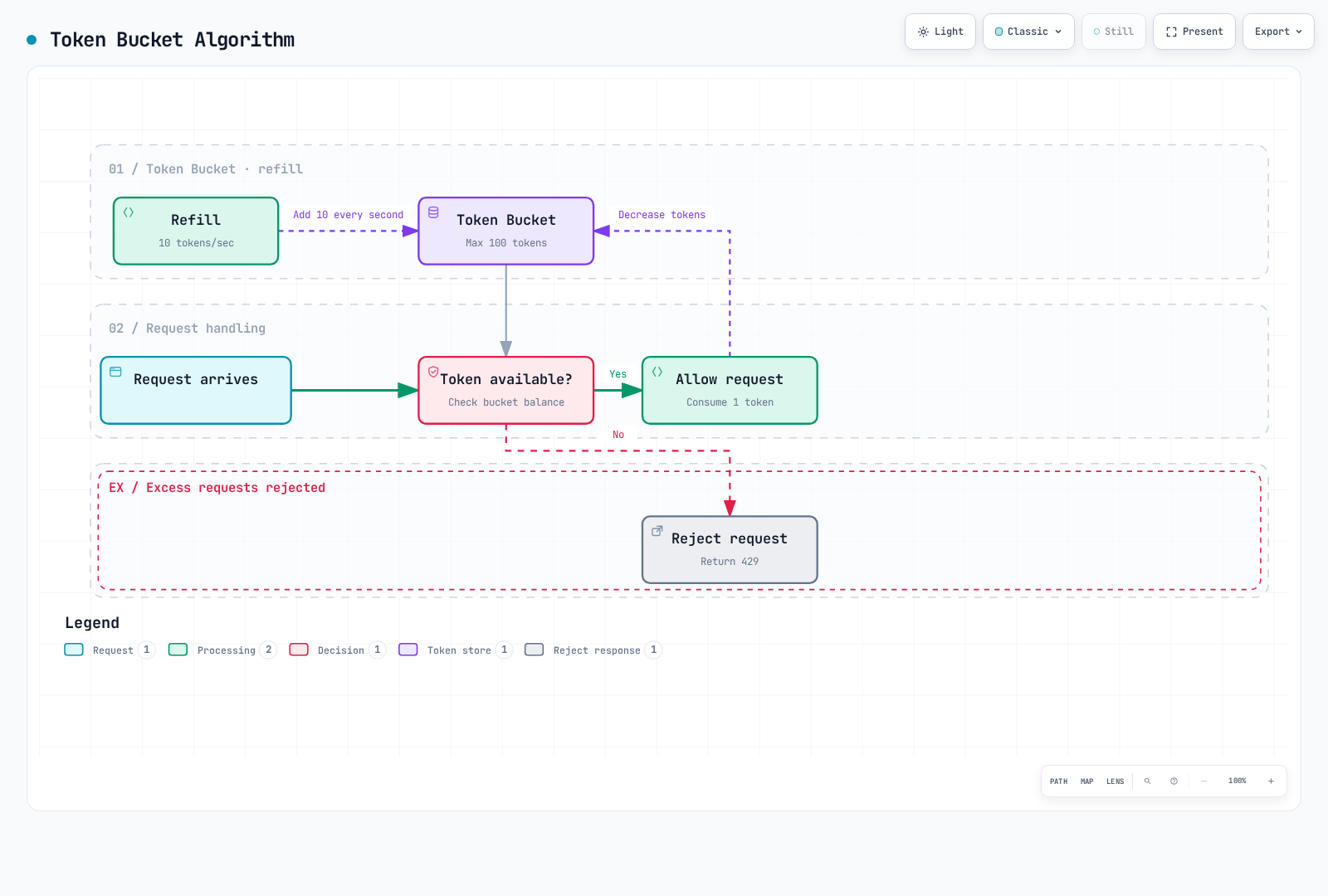
Task: Click the shield icon in Token available node
Action: (433, 372)
